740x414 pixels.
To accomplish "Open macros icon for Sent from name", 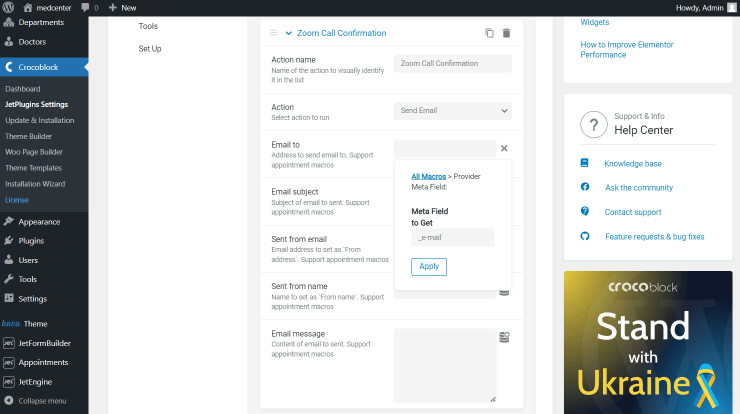I will point(504,292).
